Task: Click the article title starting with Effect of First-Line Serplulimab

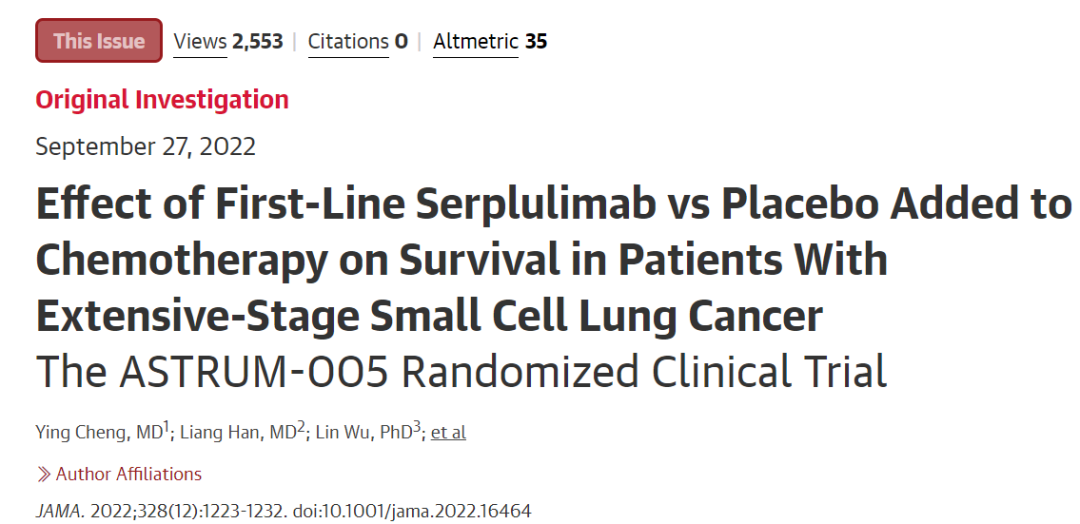Action: pos(553,260)
